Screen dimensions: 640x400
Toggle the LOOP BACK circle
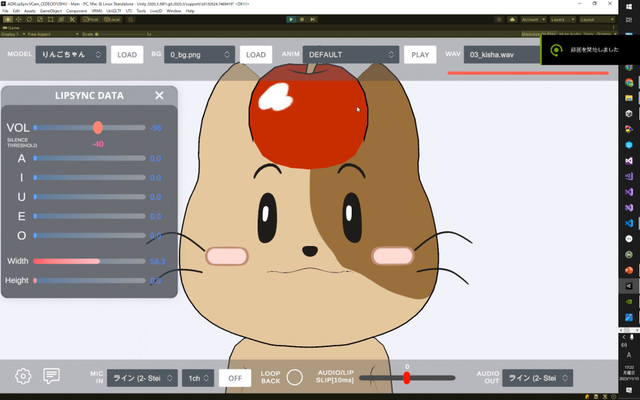point(294,378)
